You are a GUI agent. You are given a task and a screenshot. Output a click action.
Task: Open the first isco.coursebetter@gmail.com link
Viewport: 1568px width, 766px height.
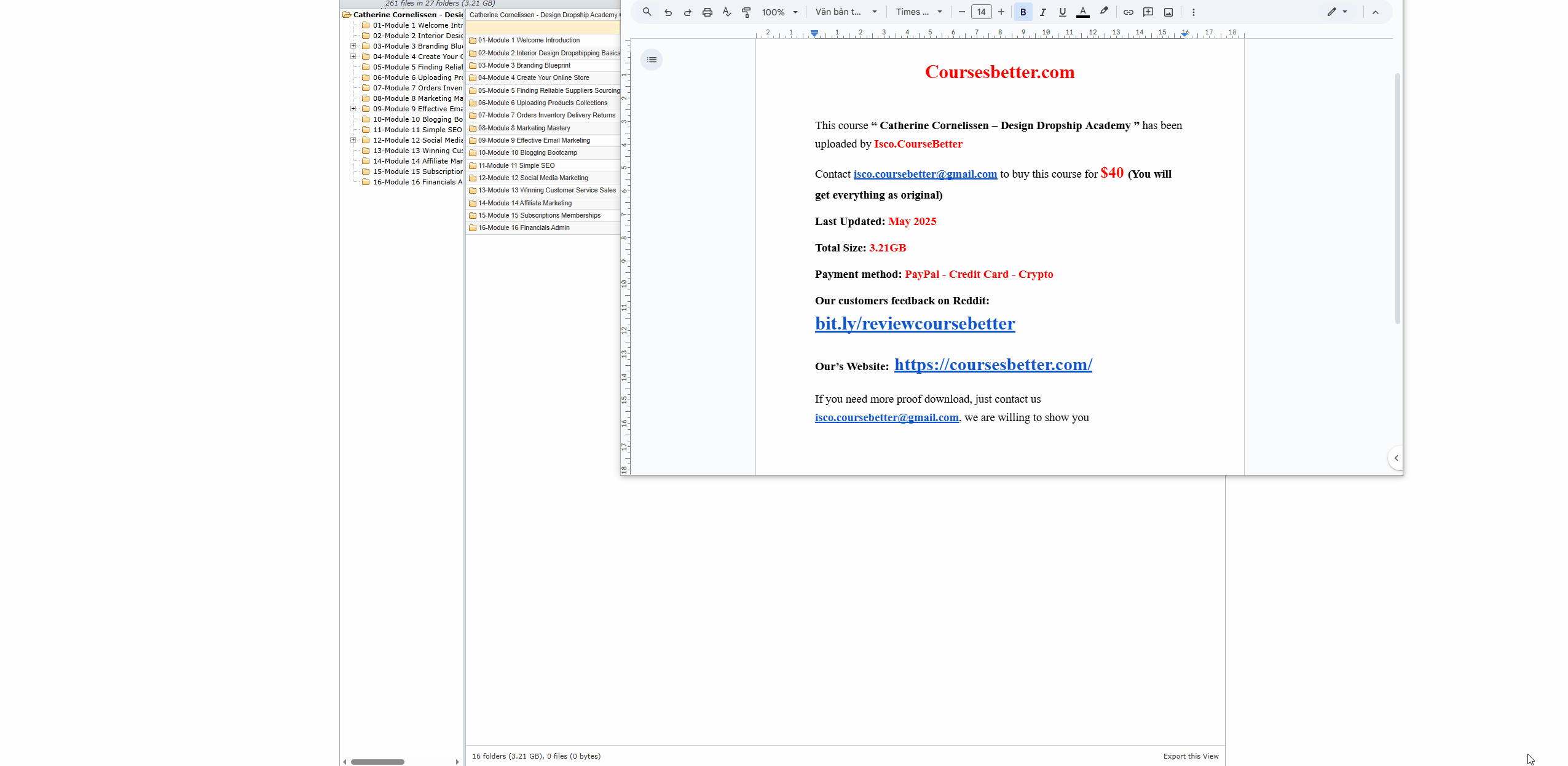pyautogui.click(x=925, y=174)
